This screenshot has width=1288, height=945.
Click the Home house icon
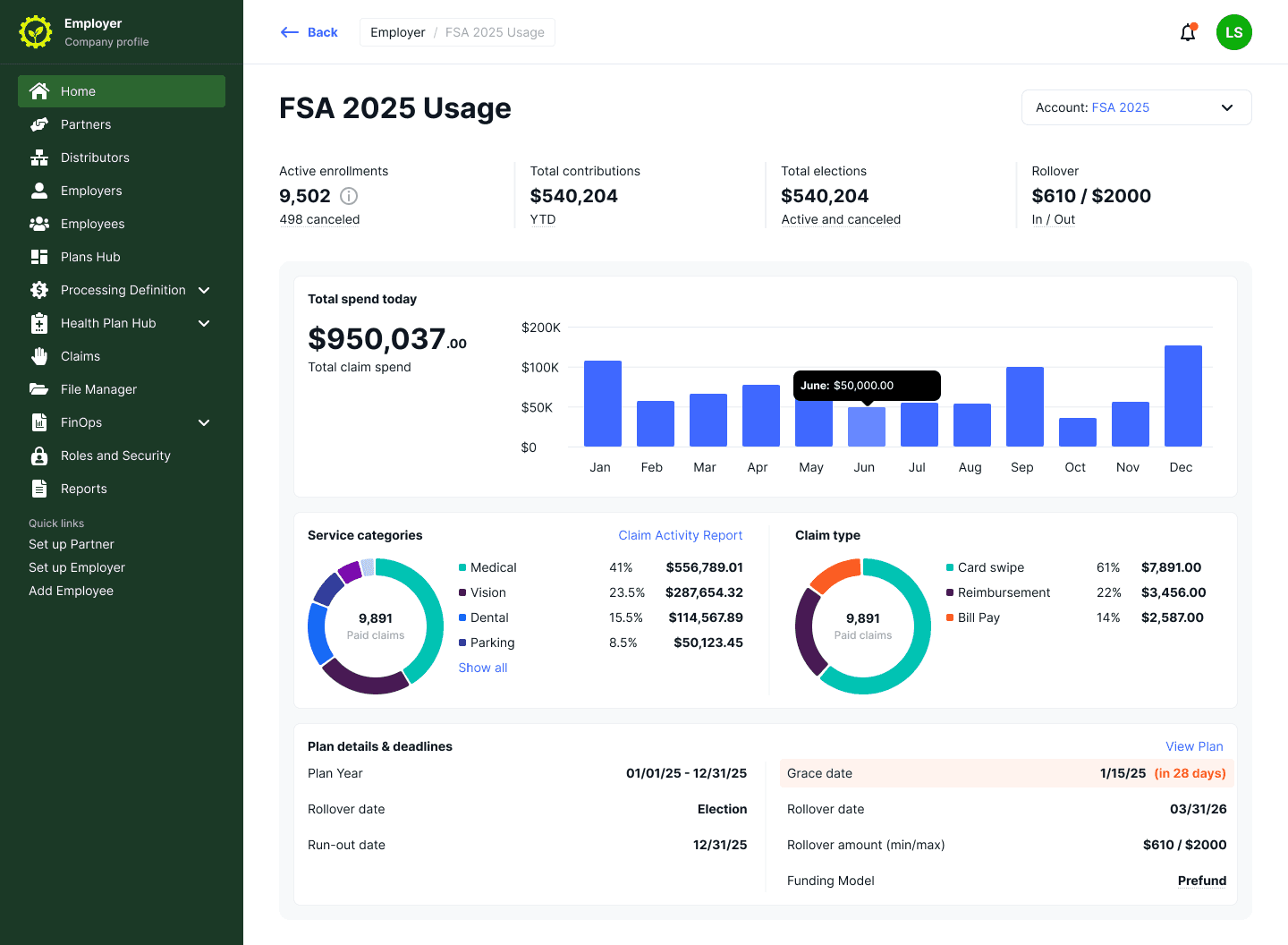[39, 91]
